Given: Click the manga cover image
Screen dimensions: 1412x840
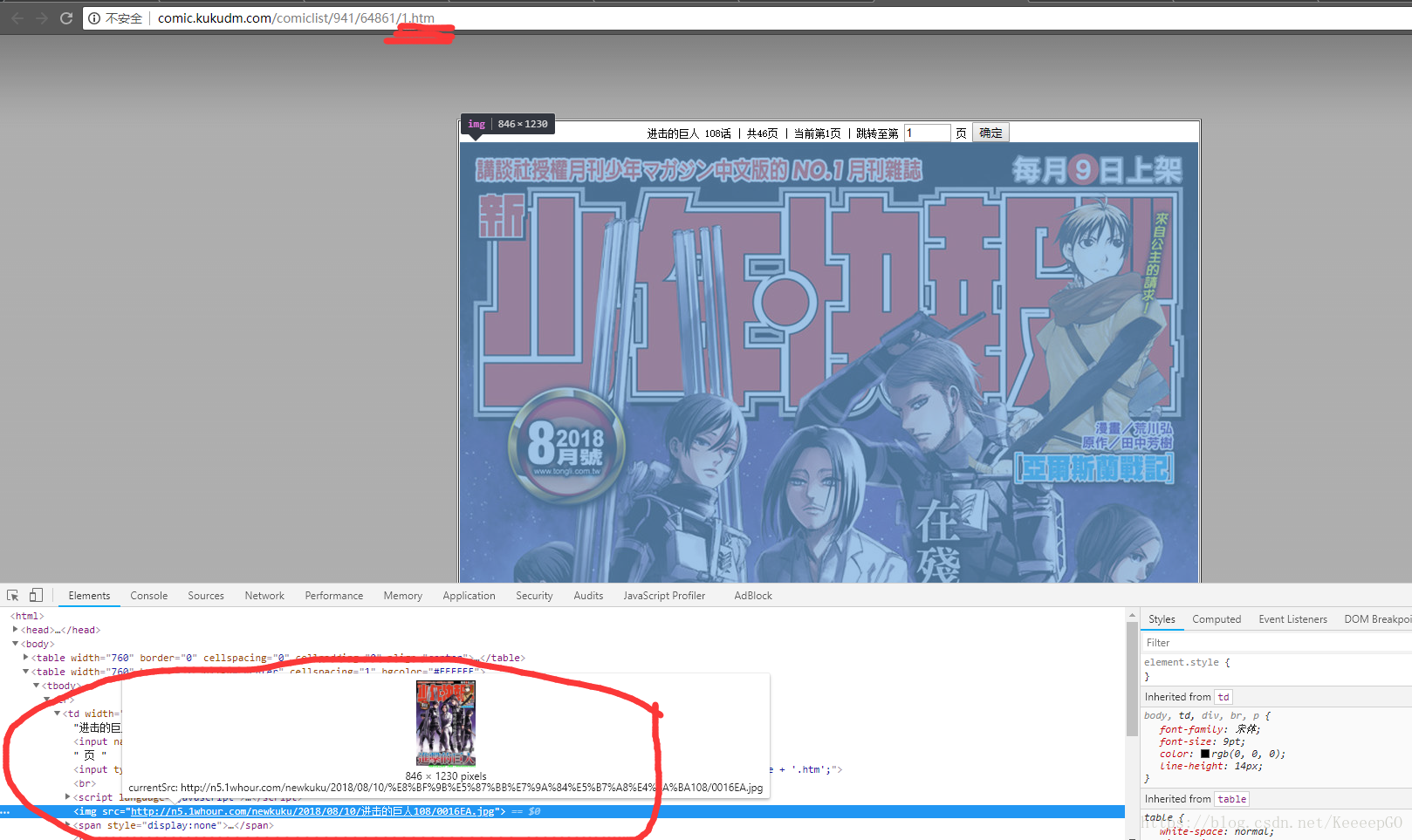Looking at the screenshot, I should (830, 362).
